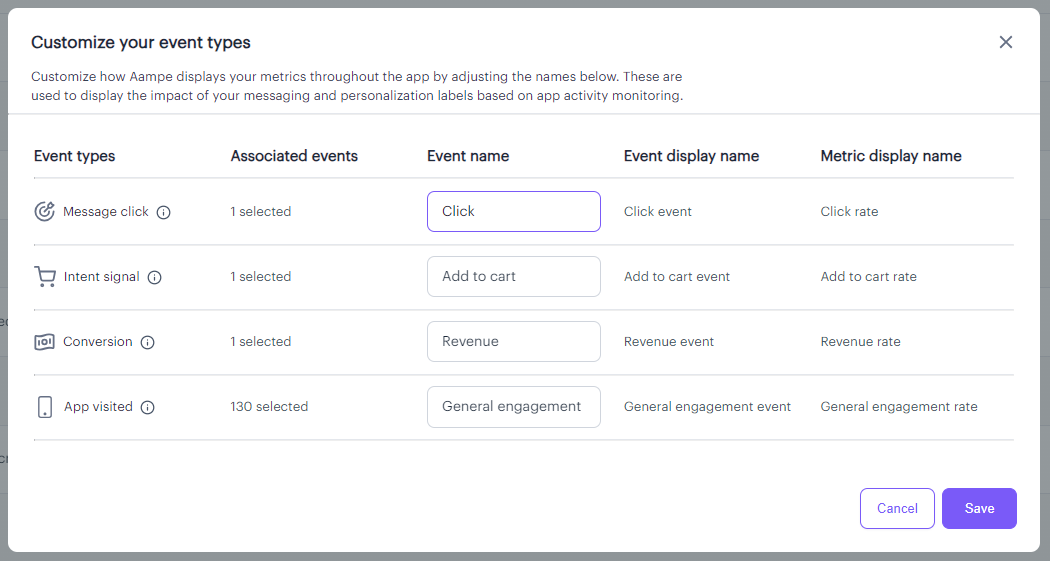This screenshot has height=561, width=1050.
Task: Open Conversion's 1 selected events
Action: (x=260, y=341)
